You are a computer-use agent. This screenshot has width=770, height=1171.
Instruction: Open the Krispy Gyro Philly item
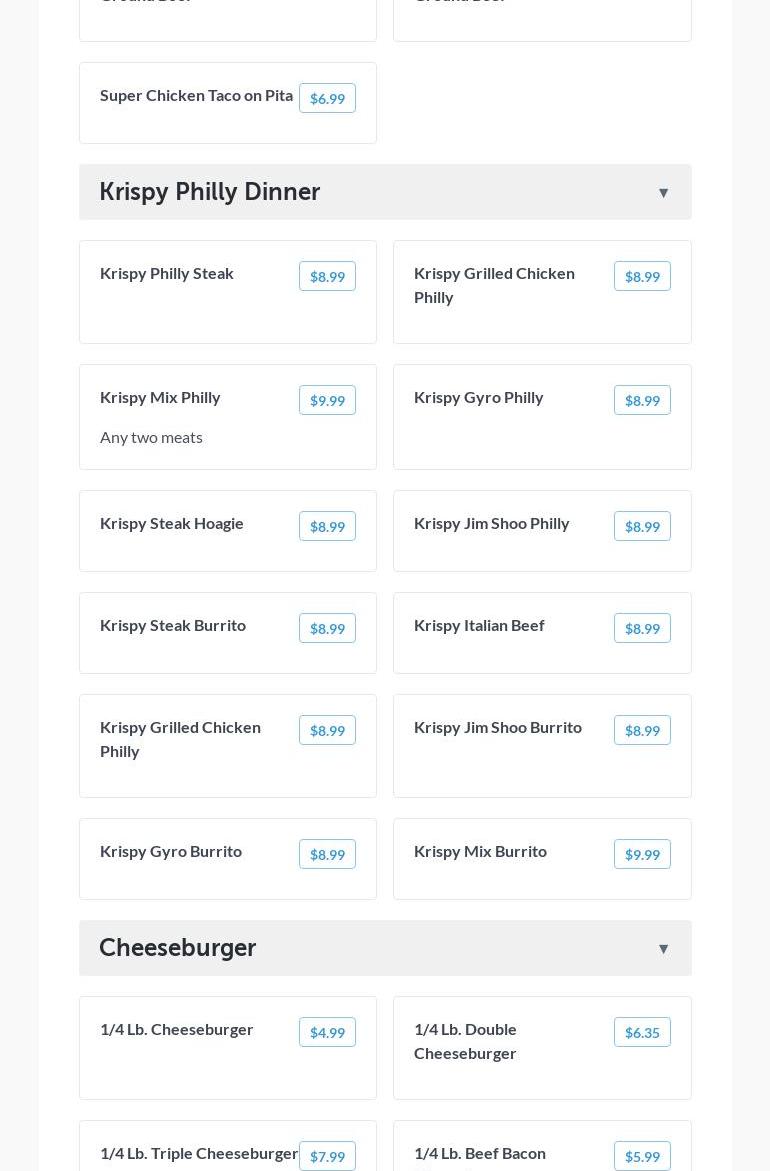click(x=479, y=398)
